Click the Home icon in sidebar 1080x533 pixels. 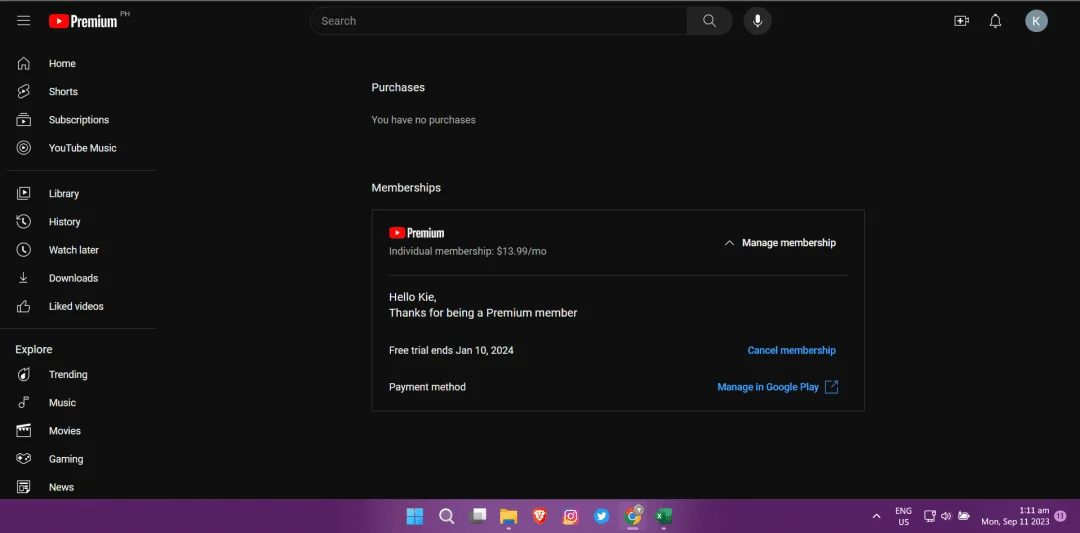coord(23,63)
